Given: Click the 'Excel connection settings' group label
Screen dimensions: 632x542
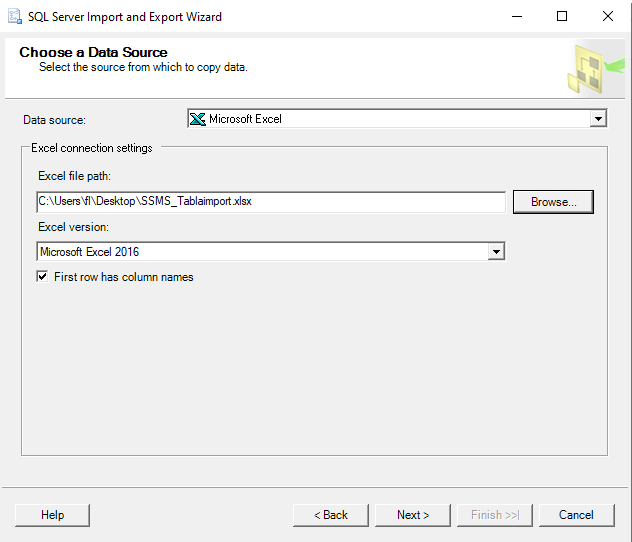Looking at the screenshot, I should point(91,148).
